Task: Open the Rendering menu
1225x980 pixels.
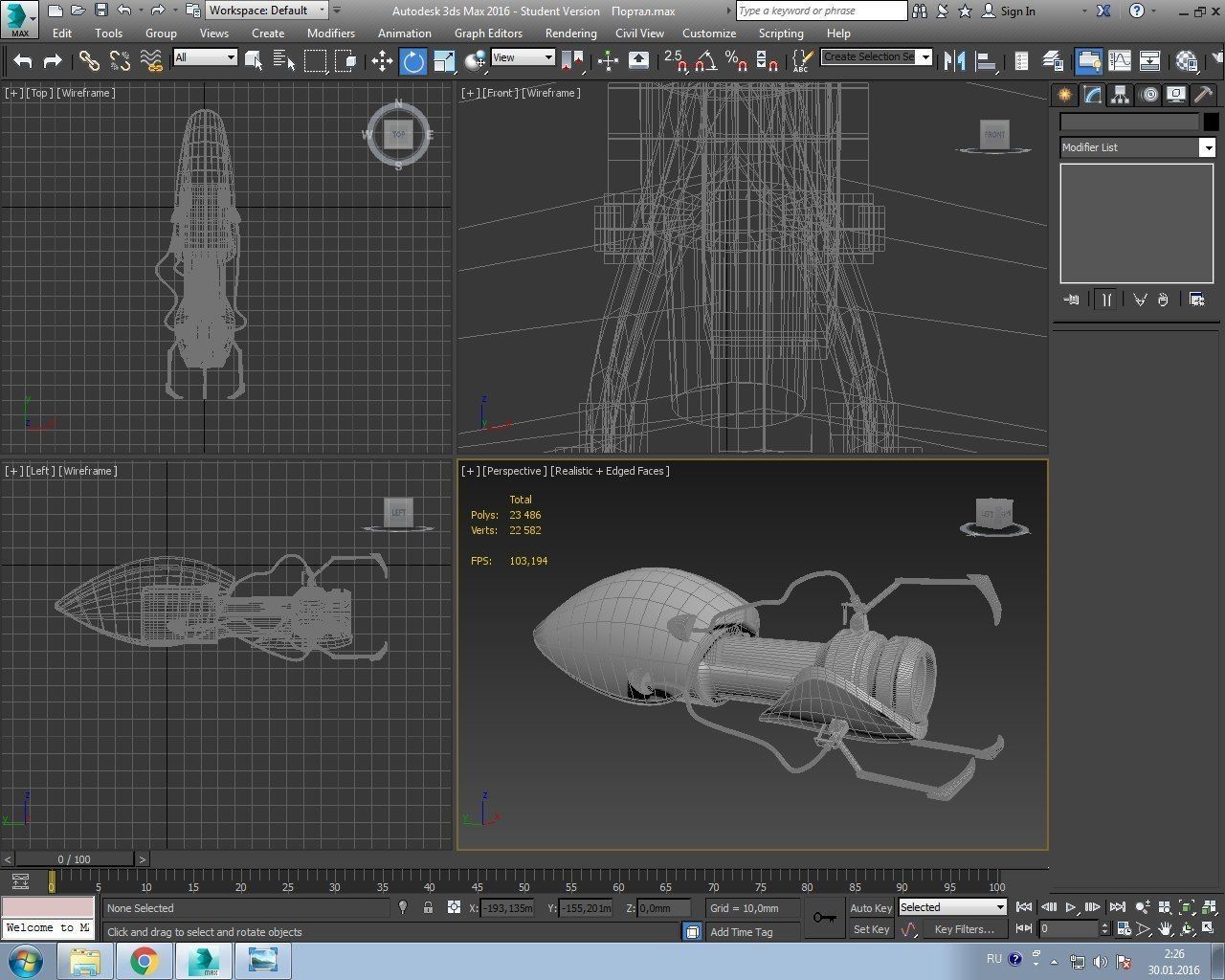Action: pyautogui.click(x=570, y=33)
